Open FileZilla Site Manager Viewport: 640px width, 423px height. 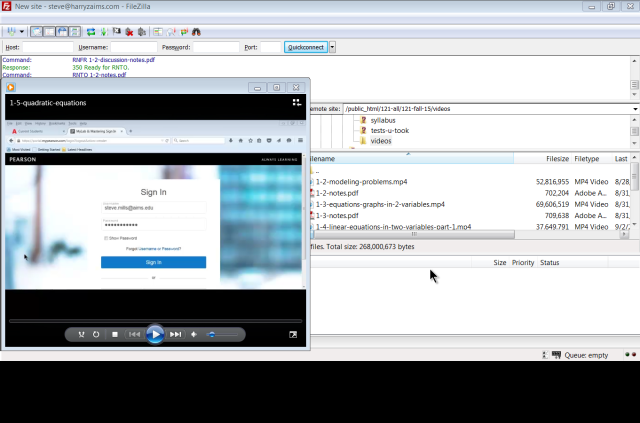click(x=11, y=32)
